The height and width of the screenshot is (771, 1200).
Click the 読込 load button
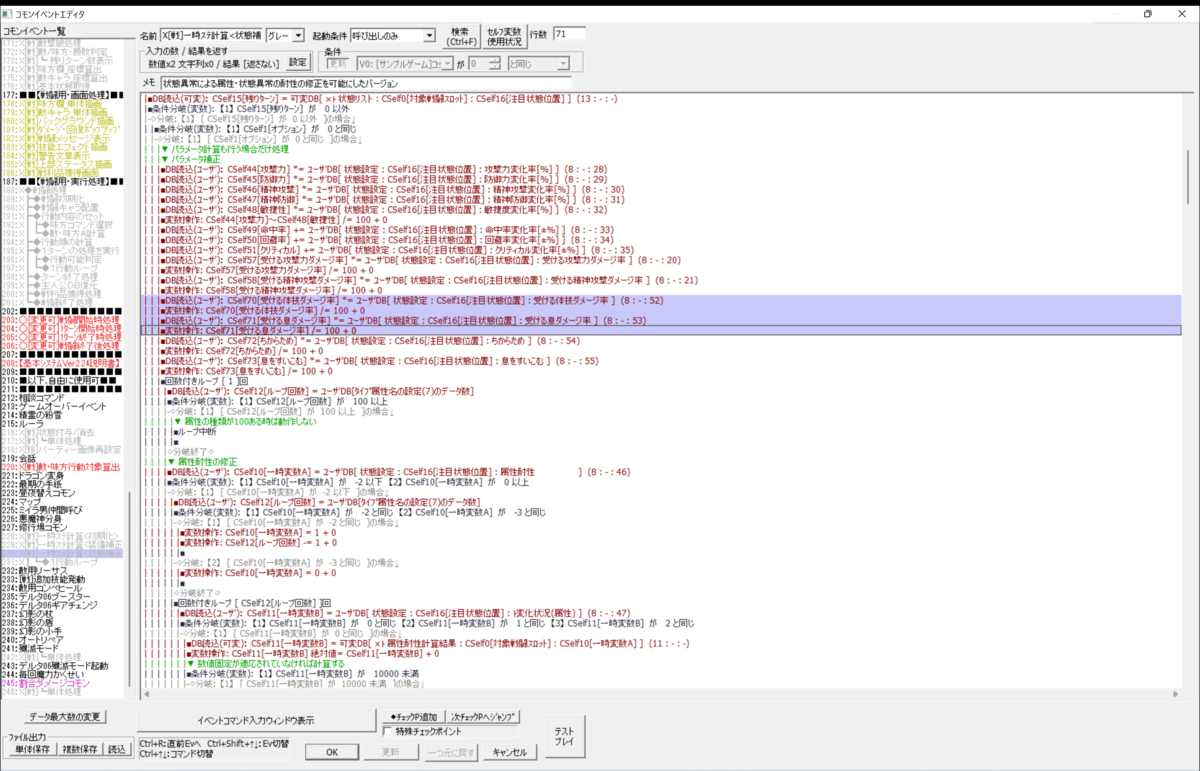pos(118,749)
